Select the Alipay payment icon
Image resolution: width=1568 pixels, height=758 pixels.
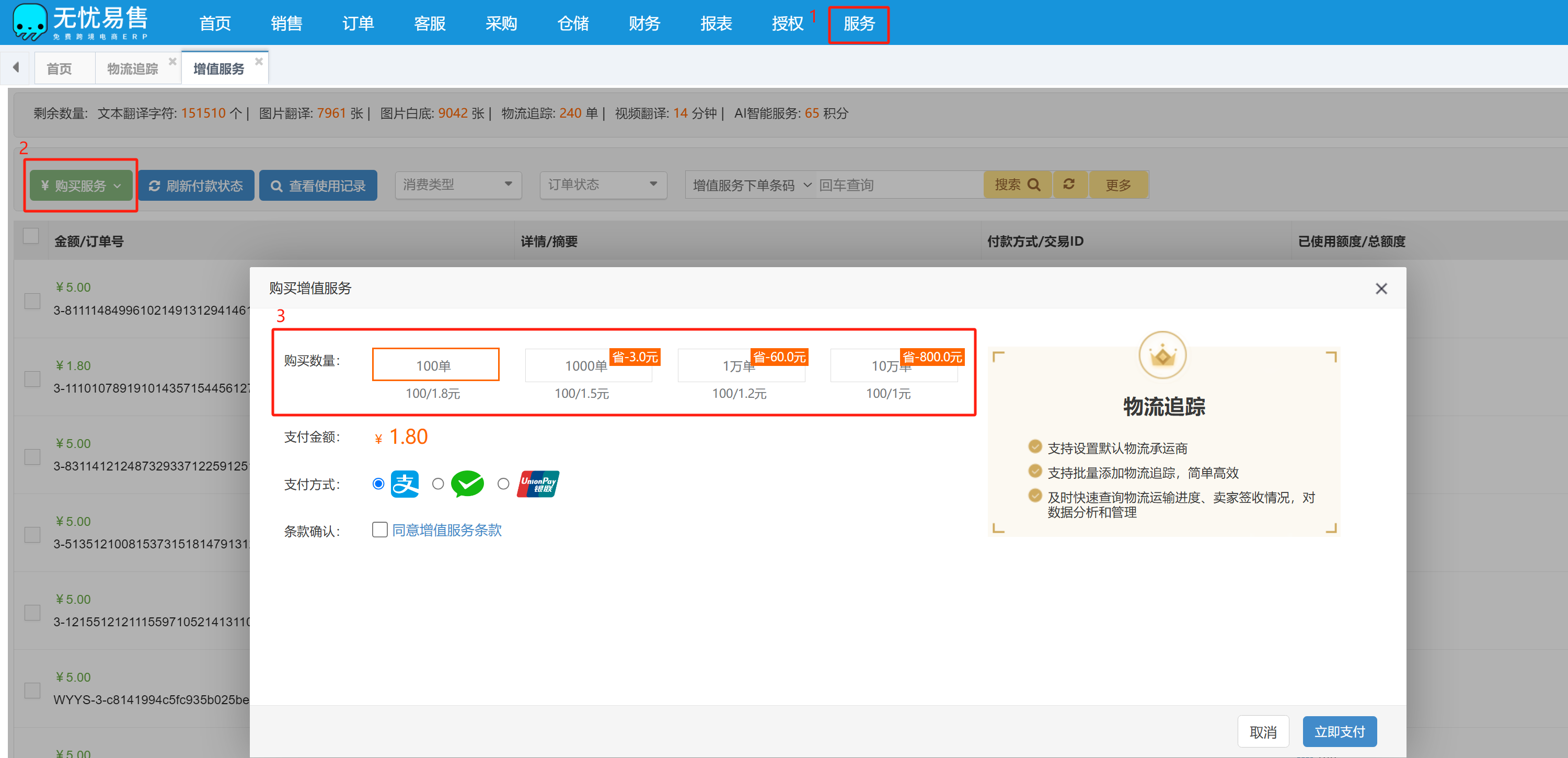(405, 484)
